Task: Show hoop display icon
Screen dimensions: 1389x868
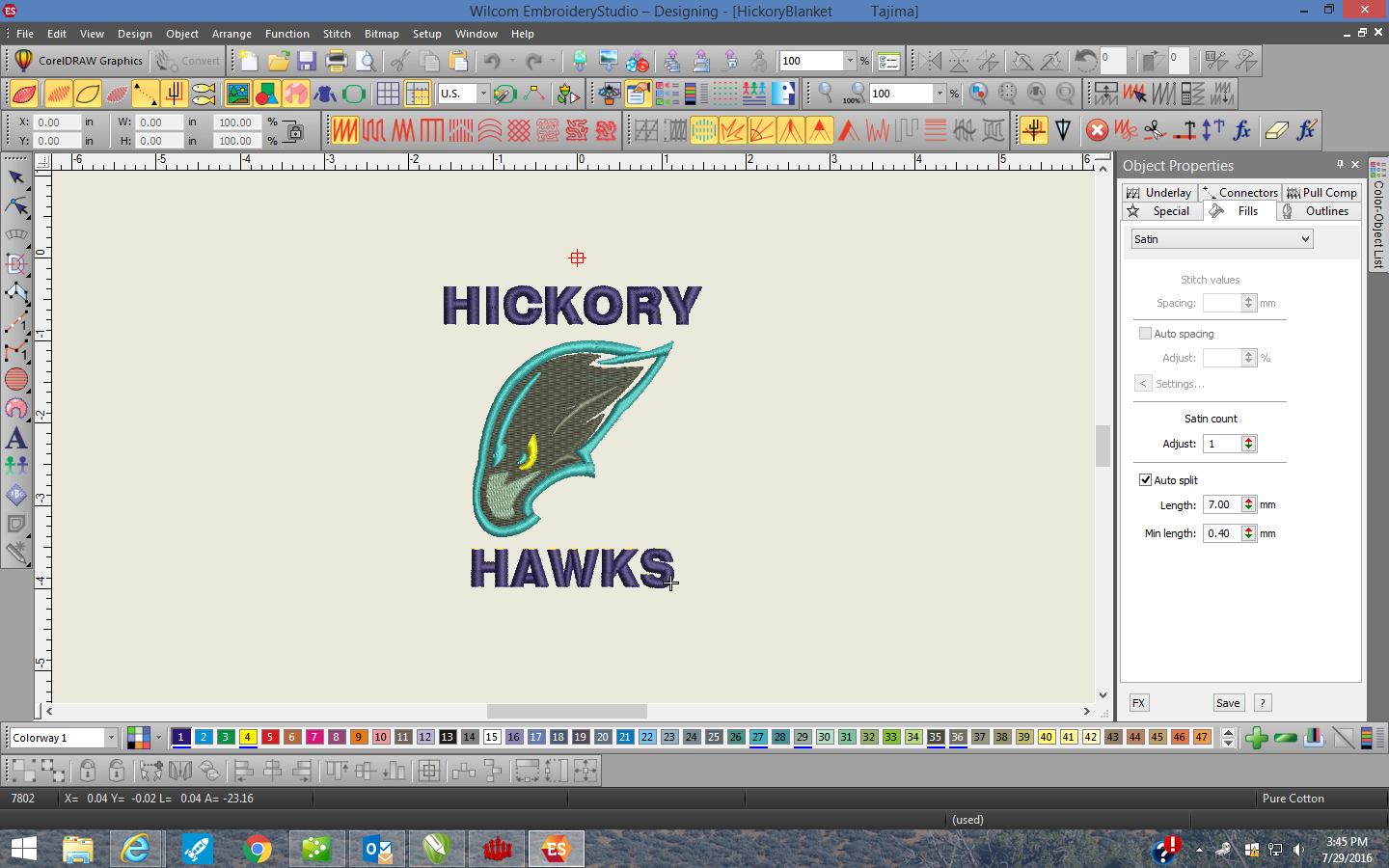Action: point(354,94)
